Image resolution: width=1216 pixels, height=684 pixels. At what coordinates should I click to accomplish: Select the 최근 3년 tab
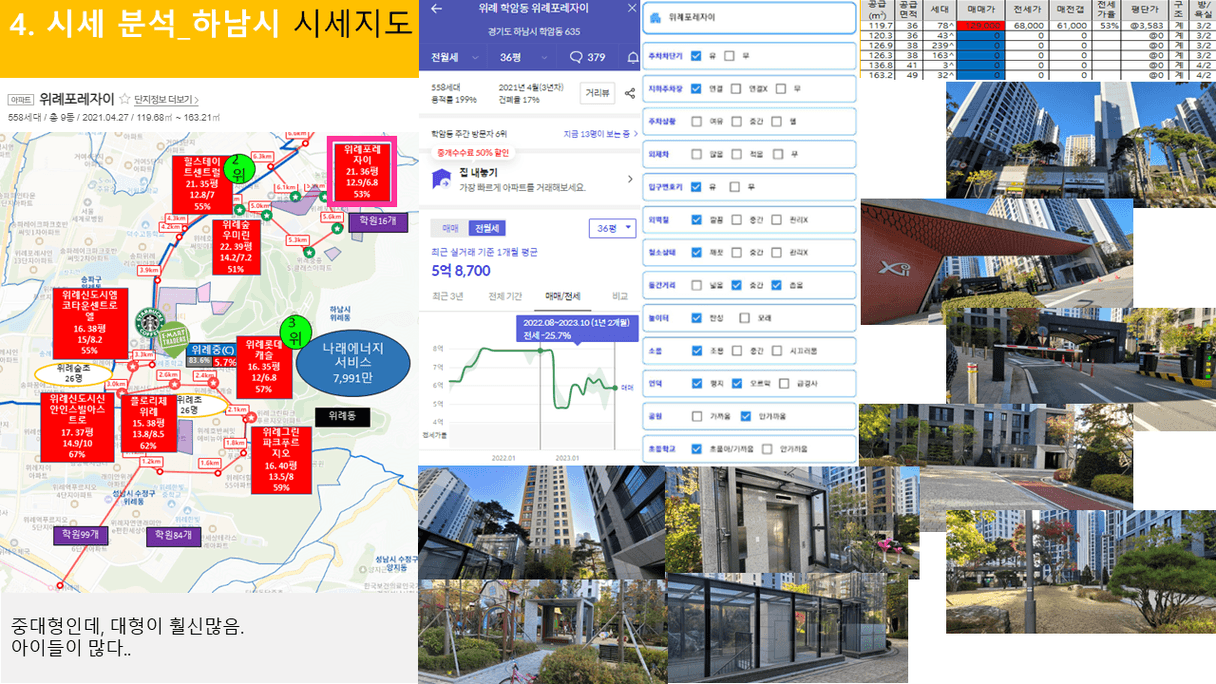coord(448,296)
